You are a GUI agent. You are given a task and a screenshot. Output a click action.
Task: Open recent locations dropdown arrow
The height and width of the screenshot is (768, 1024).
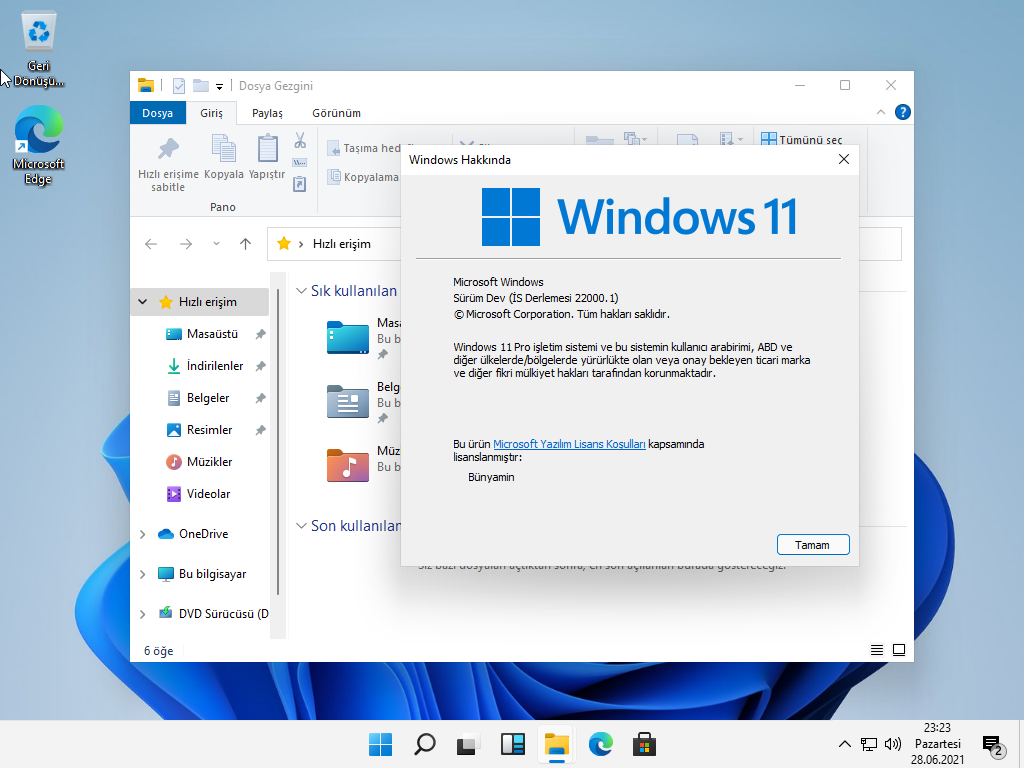pos(216,244)
